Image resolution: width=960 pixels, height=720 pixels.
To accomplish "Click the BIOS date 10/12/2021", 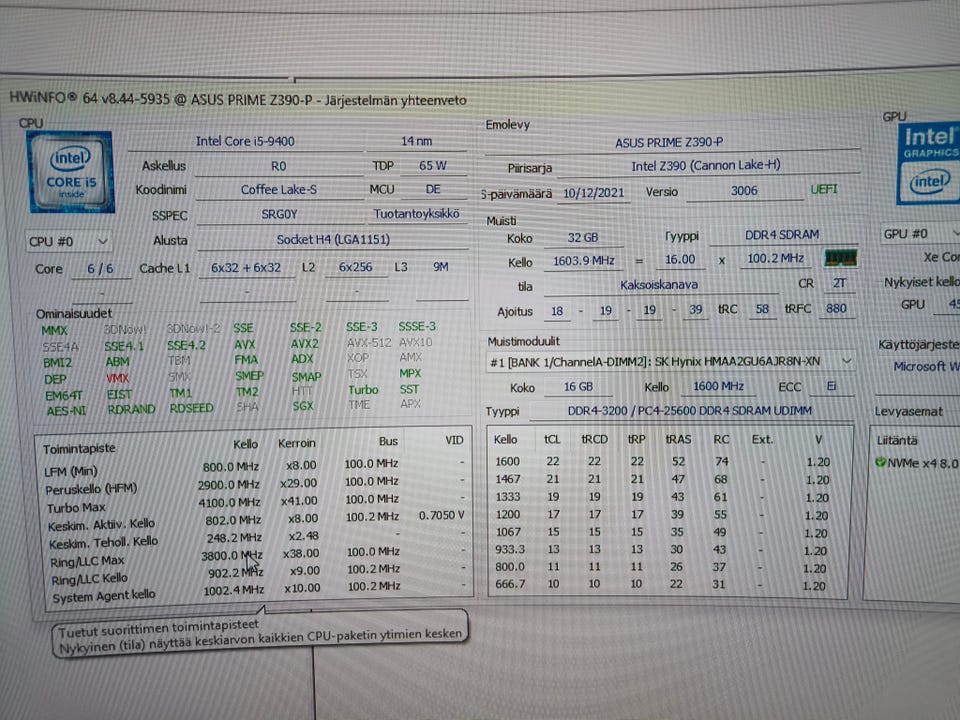I will click(593, 193).
